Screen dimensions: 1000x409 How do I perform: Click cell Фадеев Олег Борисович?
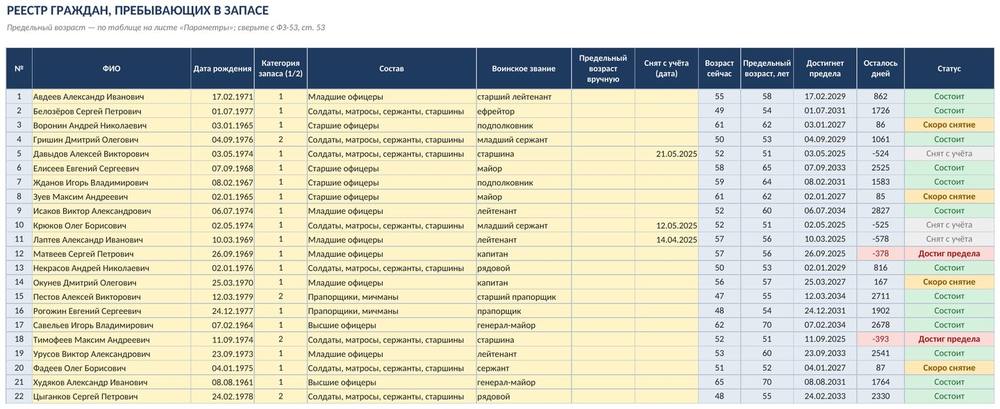pyautogui.click(x=111, y=368)
